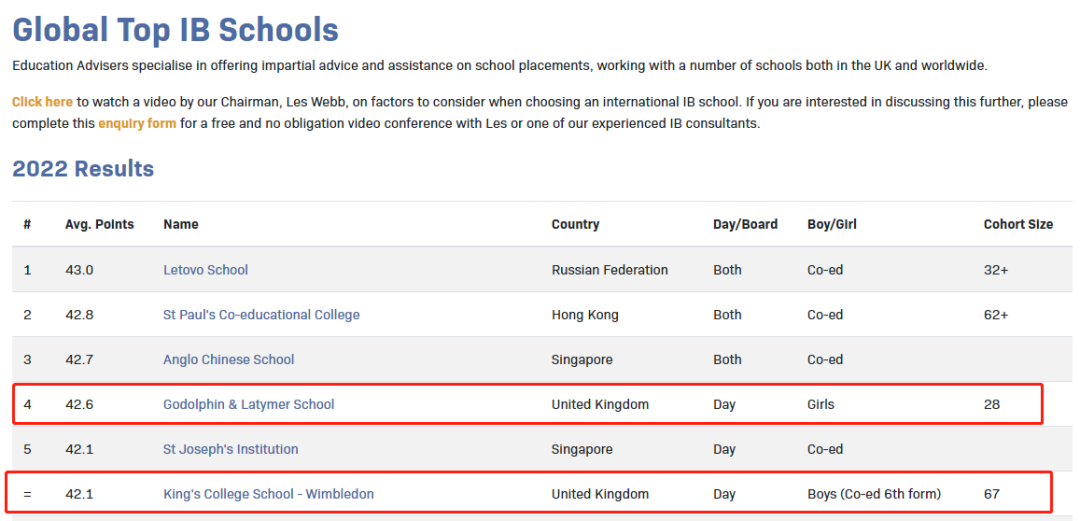The width and height of the screenshot is (1080, 521).
Task: Click 'Russian Federation' country cell
Action: coord(610,269)
